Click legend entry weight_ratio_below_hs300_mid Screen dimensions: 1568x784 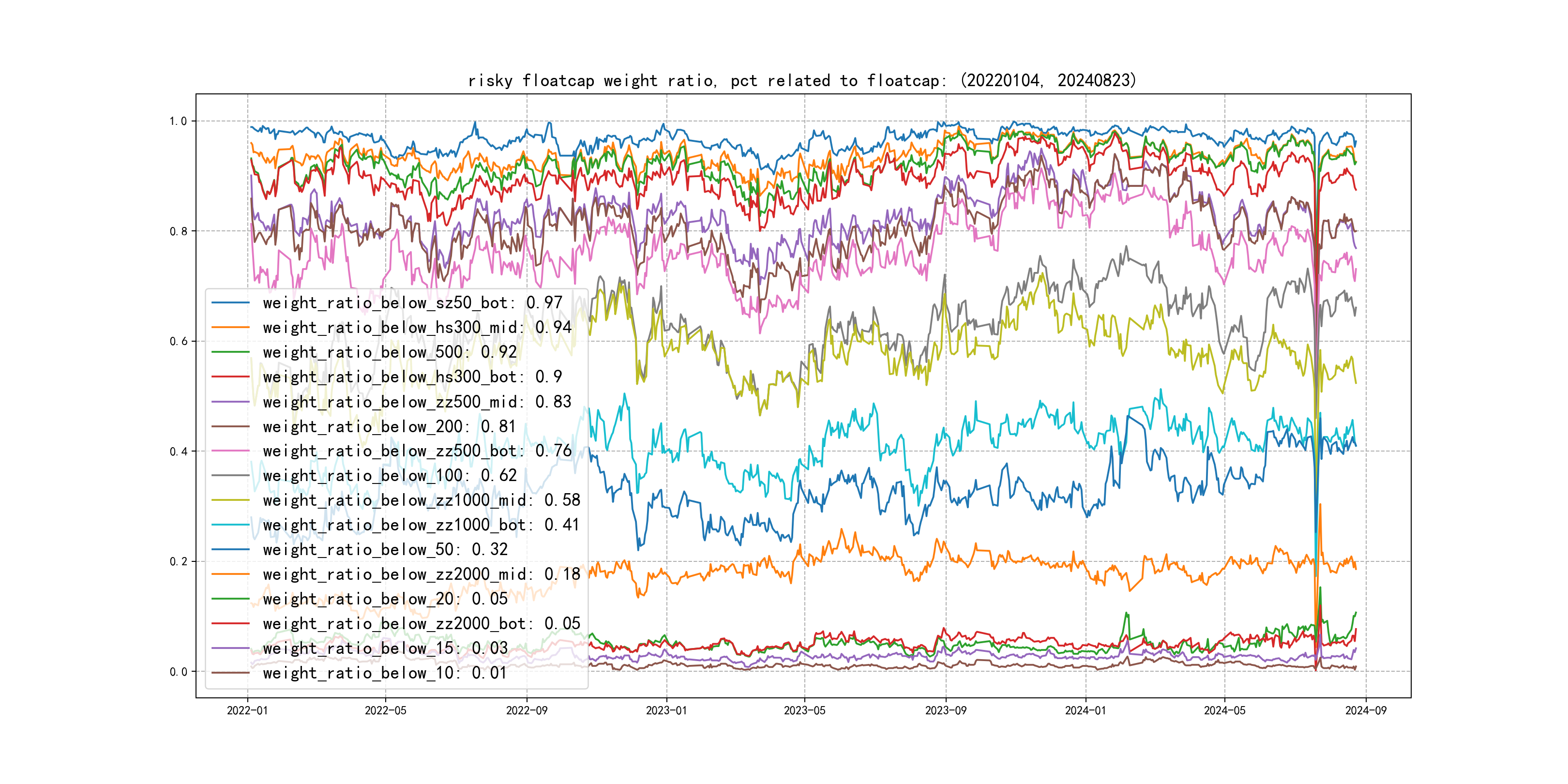click(x=417, y=328)
